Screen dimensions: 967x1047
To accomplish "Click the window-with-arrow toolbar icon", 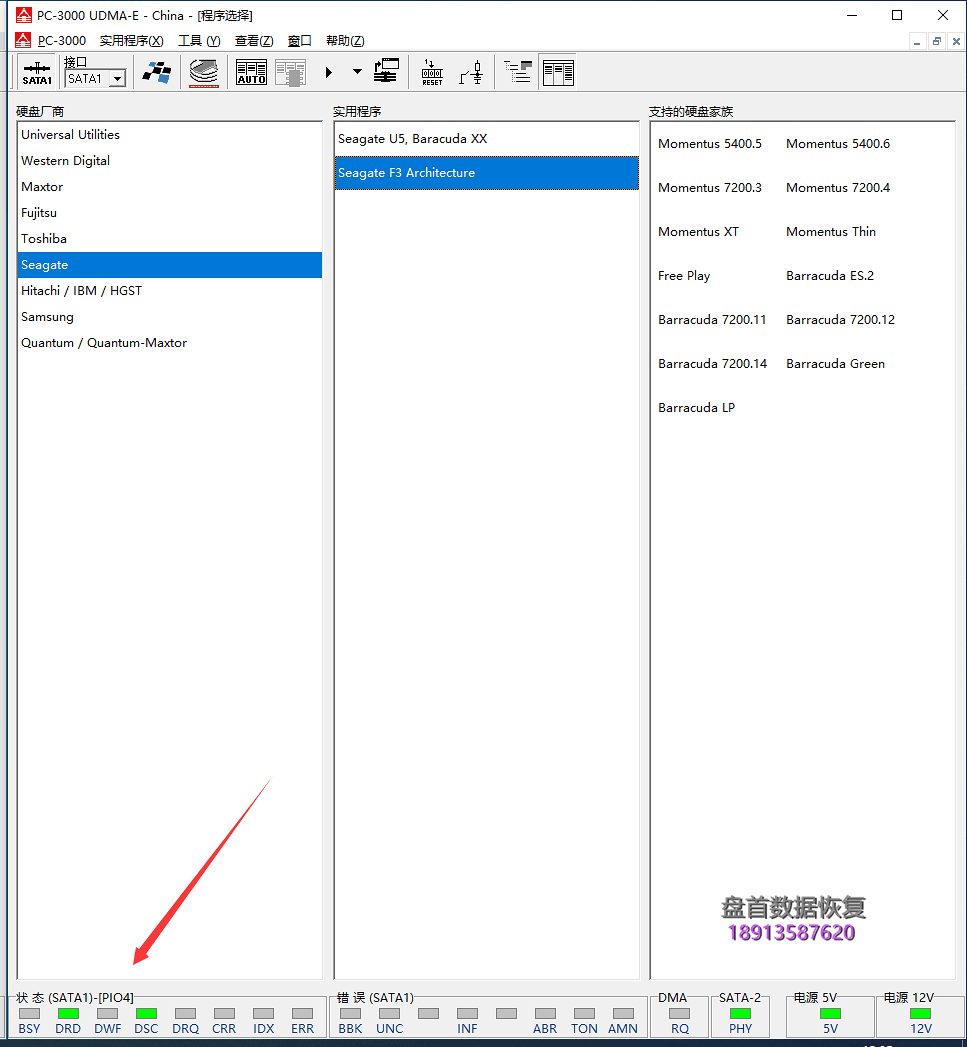I will pos(386,71).
